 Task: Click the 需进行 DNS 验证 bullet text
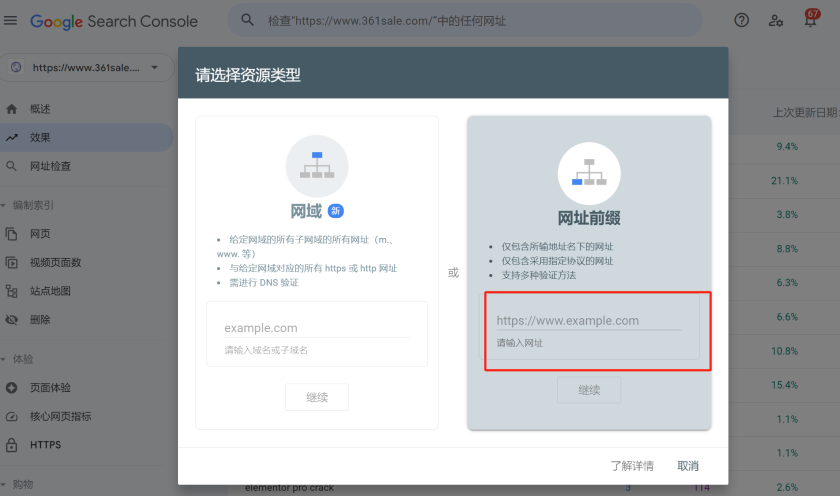[x=264, y=283]
